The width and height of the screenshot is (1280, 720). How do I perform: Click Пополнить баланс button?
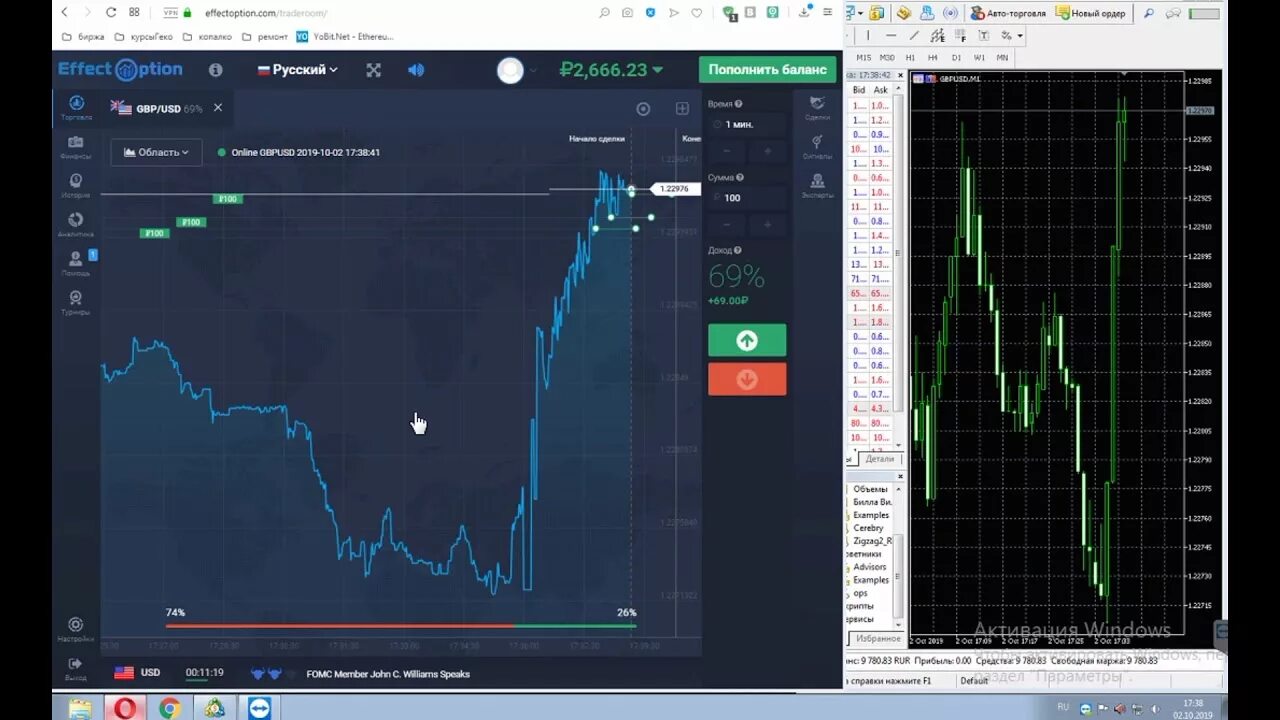767,70
